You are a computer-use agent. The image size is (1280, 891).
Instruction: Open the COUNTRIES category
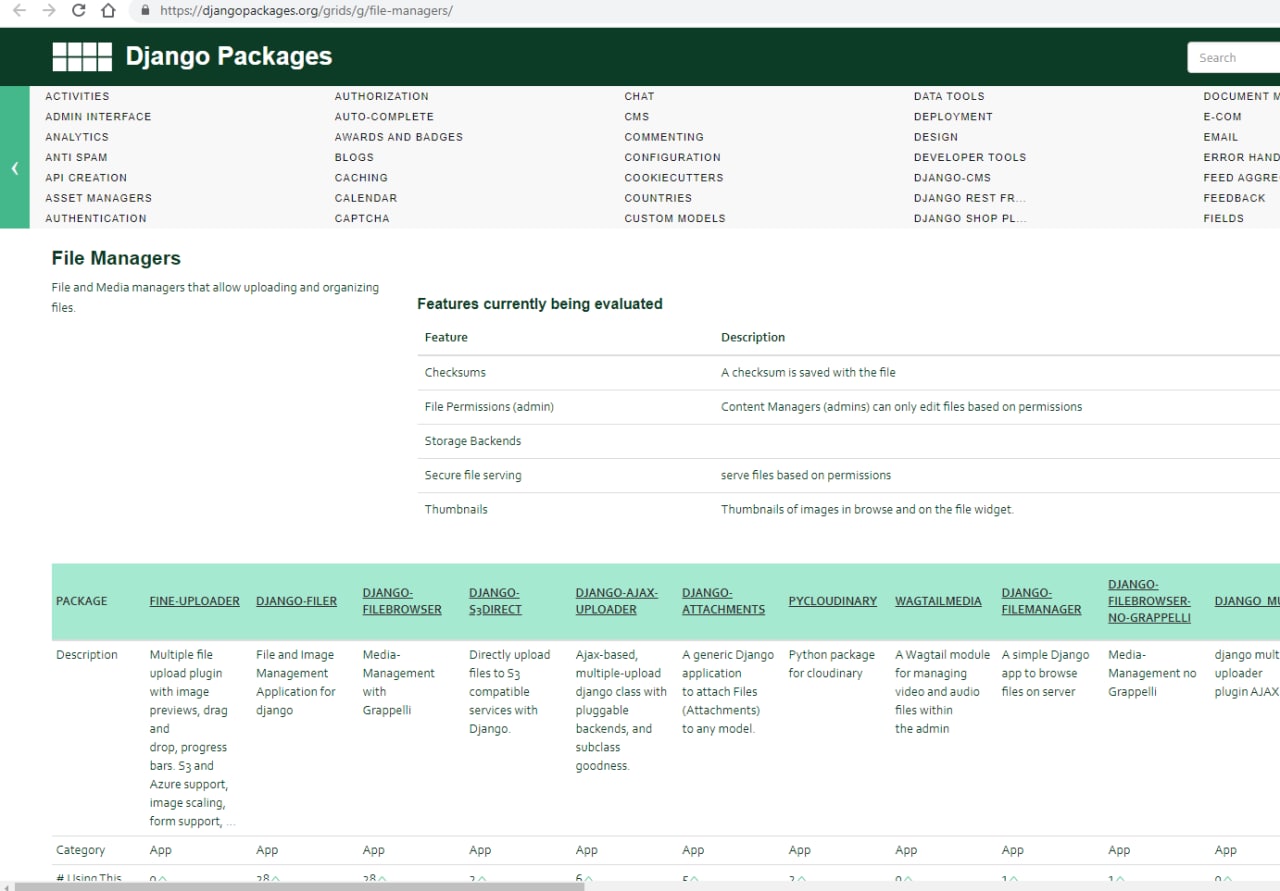click(658, 198)
